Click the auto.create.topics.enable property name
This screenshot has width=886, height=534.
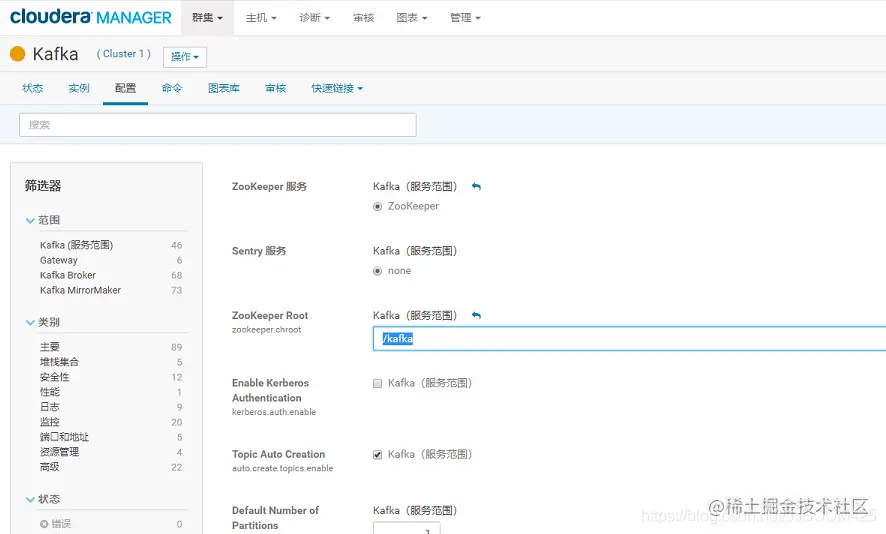click(283, 468)
